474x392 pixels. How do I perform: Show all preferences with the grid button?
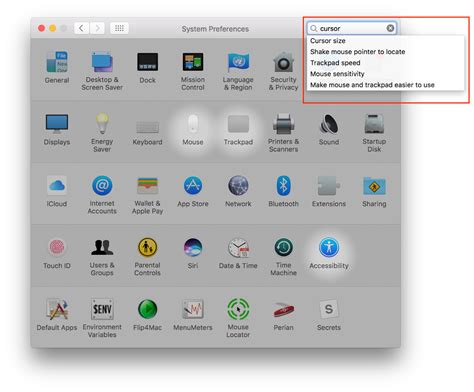[x=119, y=28]
